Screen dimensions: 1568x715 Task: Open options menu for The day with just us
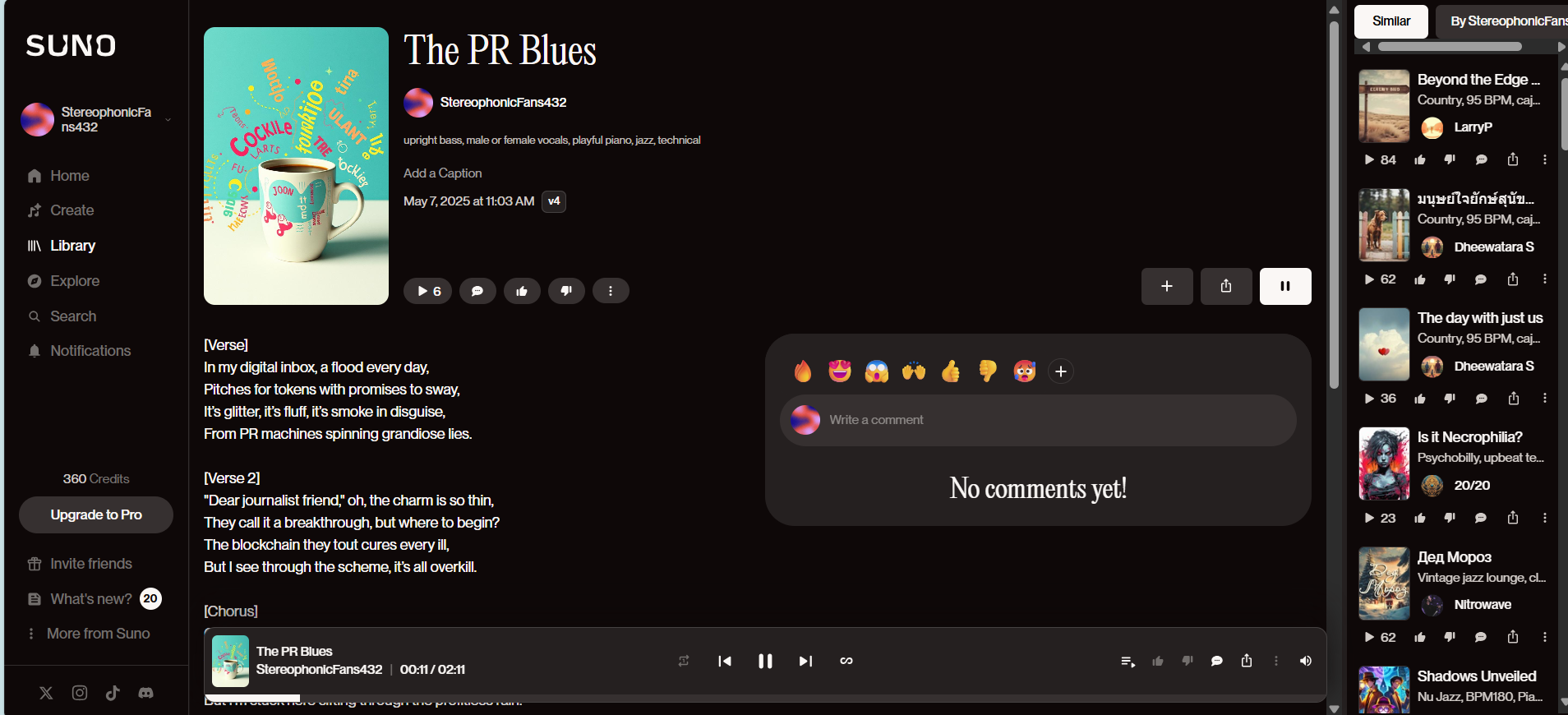click(x=1545, y=398)
